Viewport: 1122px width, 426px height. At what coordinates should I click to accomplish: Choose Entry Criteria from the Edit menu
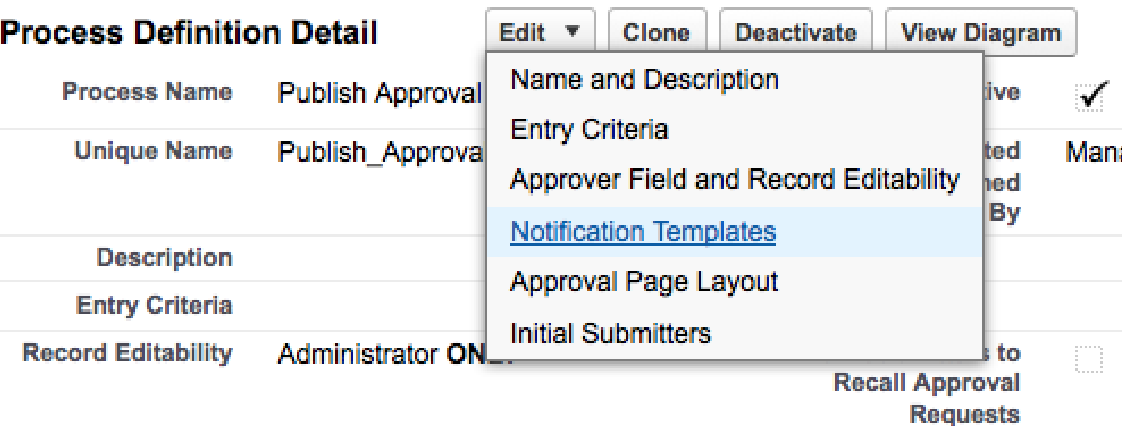(589, 130)
